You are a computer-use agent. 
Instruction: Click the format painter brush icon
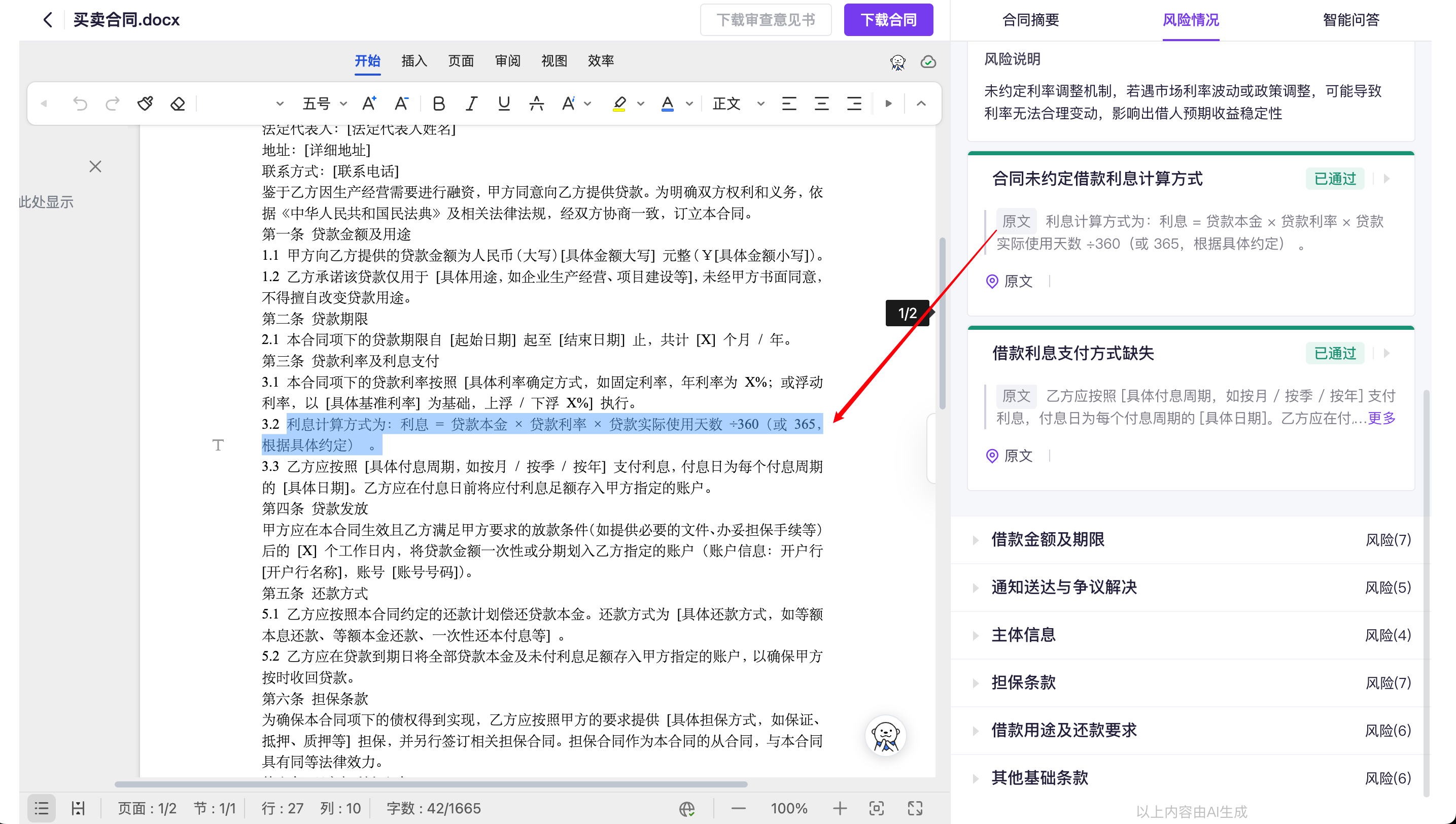click(x=145, y=104)
